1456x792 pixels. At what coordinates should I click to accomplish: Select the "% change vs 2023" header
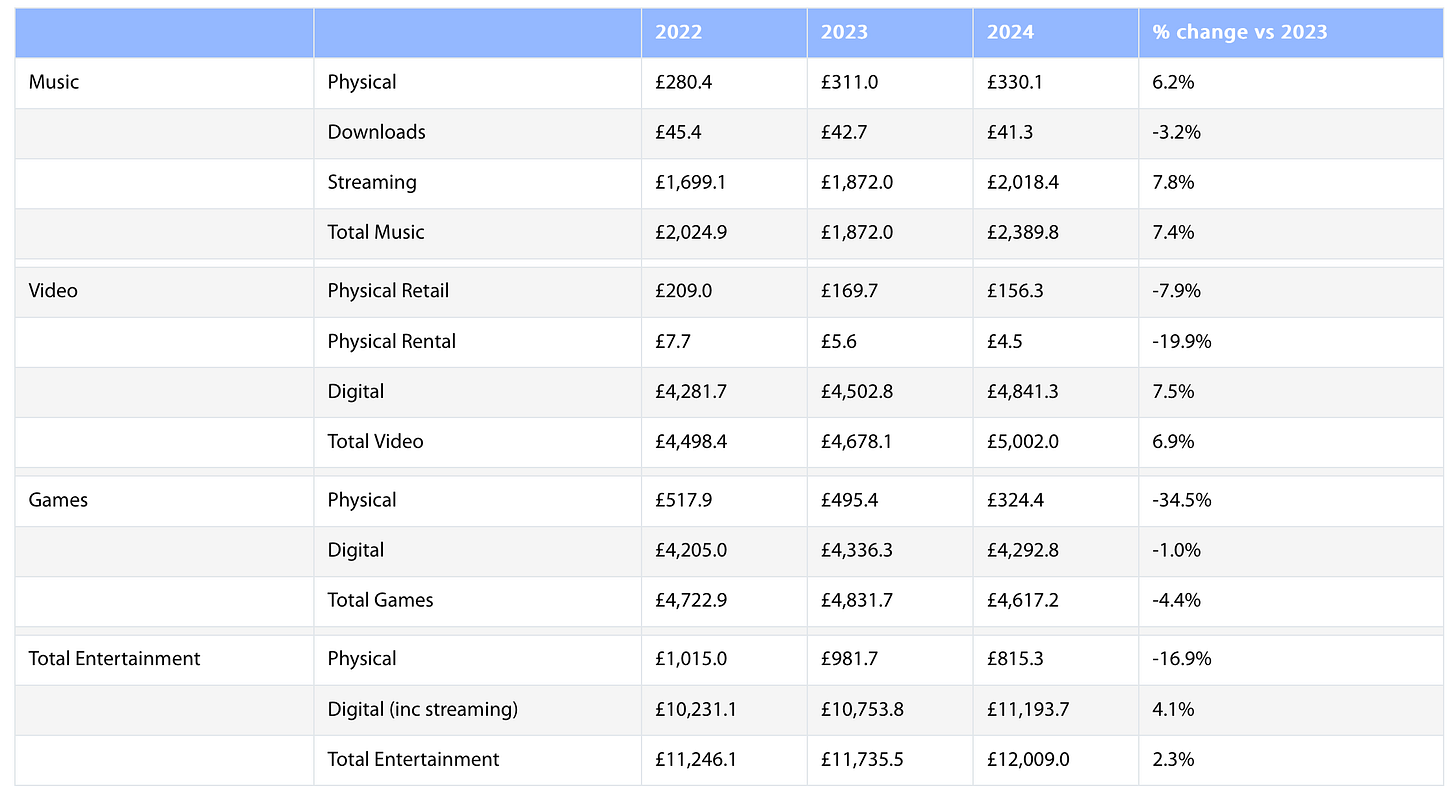[1239, 32]
